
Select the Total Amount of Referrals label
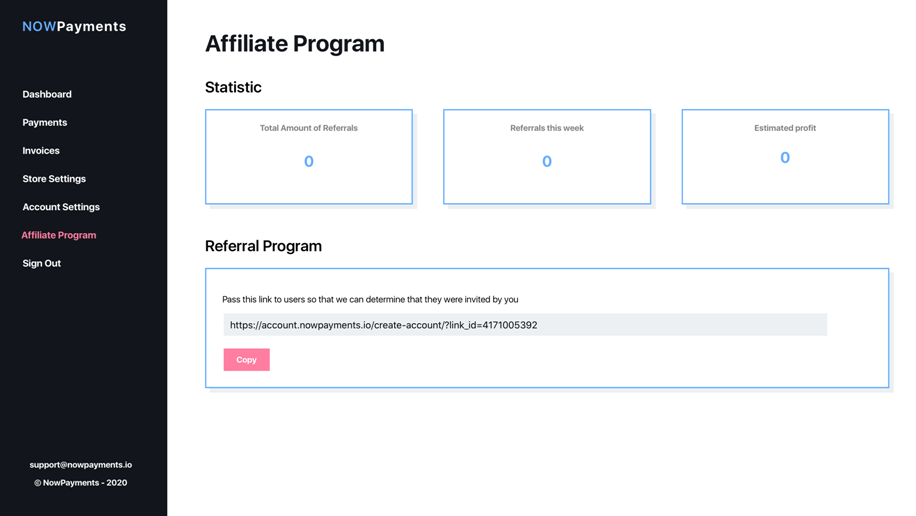tap(308, 128)
